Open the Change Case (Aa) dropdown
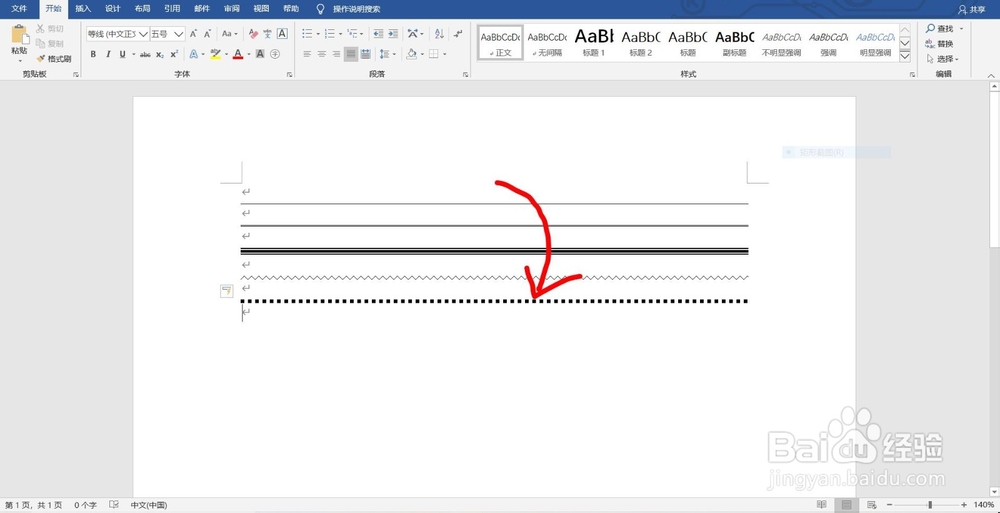Image resolution: width=1000 pixels, height=513 pixels. tap(229, 34)
